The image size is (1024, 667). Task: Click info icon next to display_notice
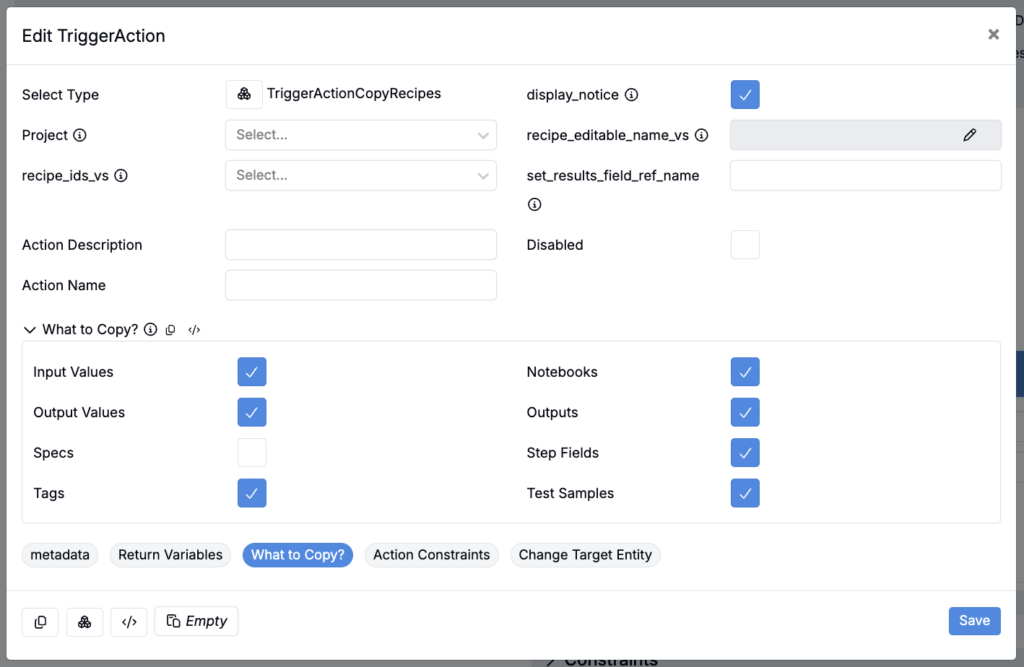point(632,95)
